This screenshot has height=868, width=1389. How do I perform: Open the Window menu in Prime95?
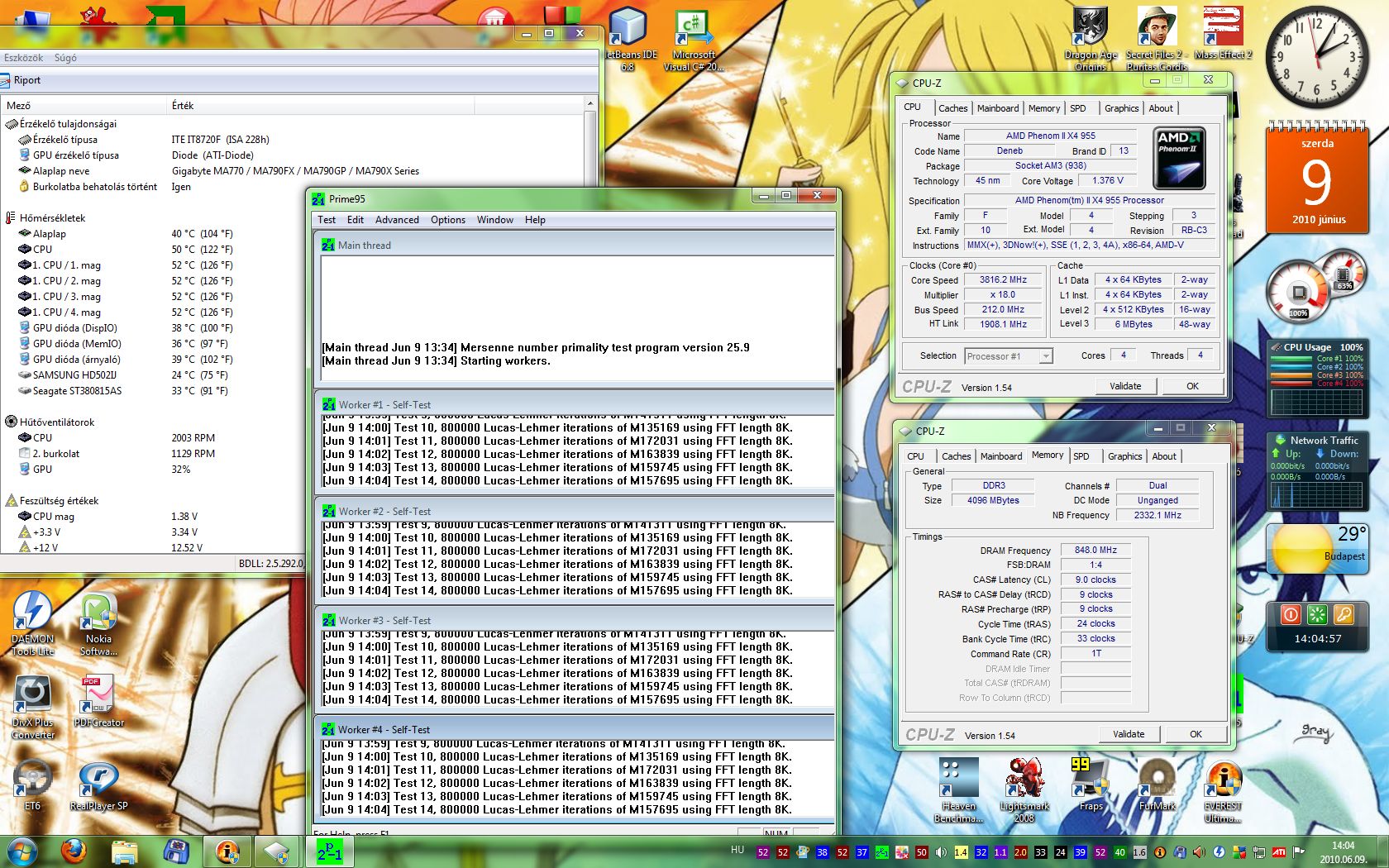click(x=495, y=220)
